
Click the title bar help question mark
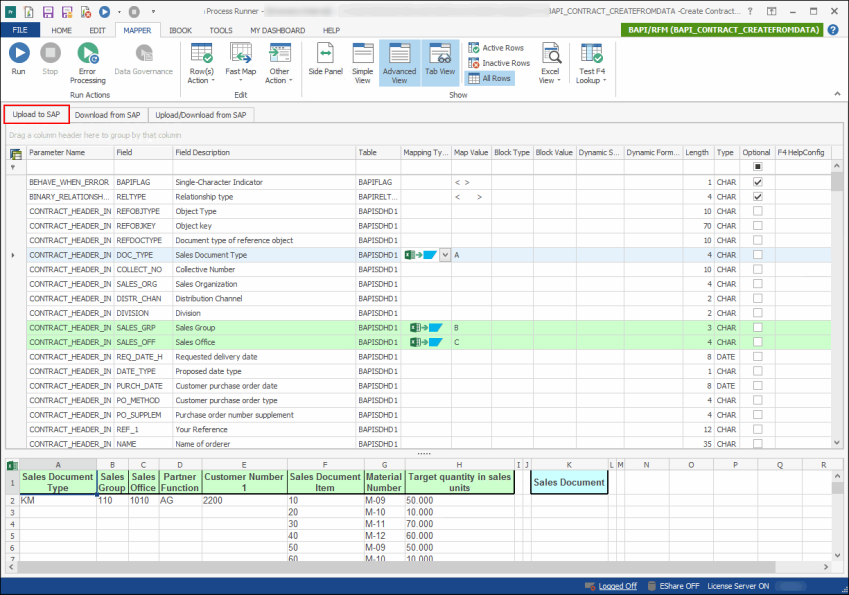pyautogui.click(x=750, y=11)
